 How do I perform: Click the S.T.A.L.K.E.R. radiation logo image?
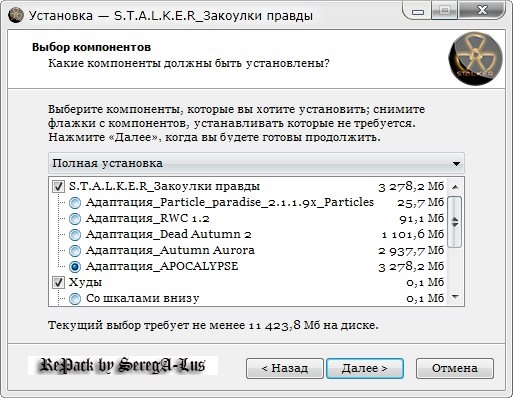476,59
